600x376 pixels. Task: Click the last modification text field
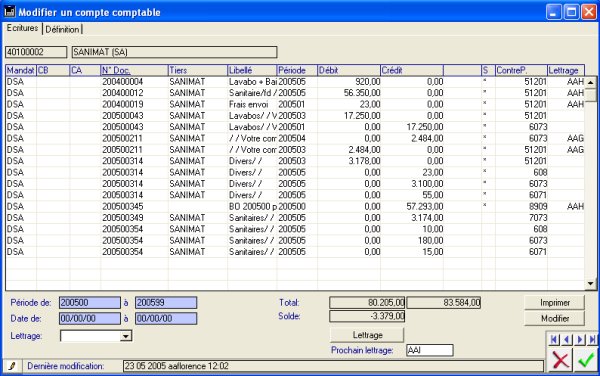(x=333, y=366)
